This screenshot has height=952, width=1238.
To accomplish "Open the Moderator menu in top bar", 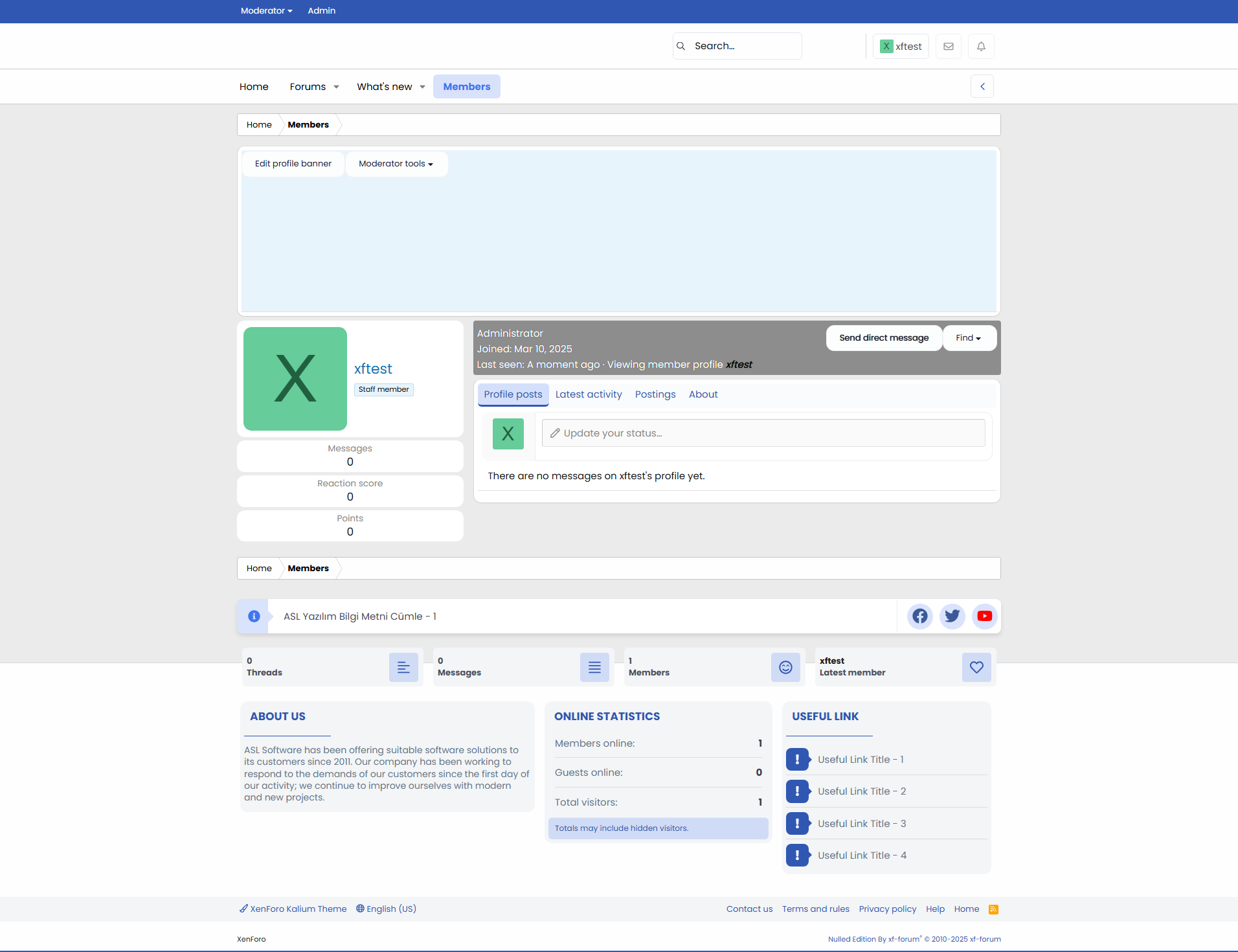I will tap(266, 11).
